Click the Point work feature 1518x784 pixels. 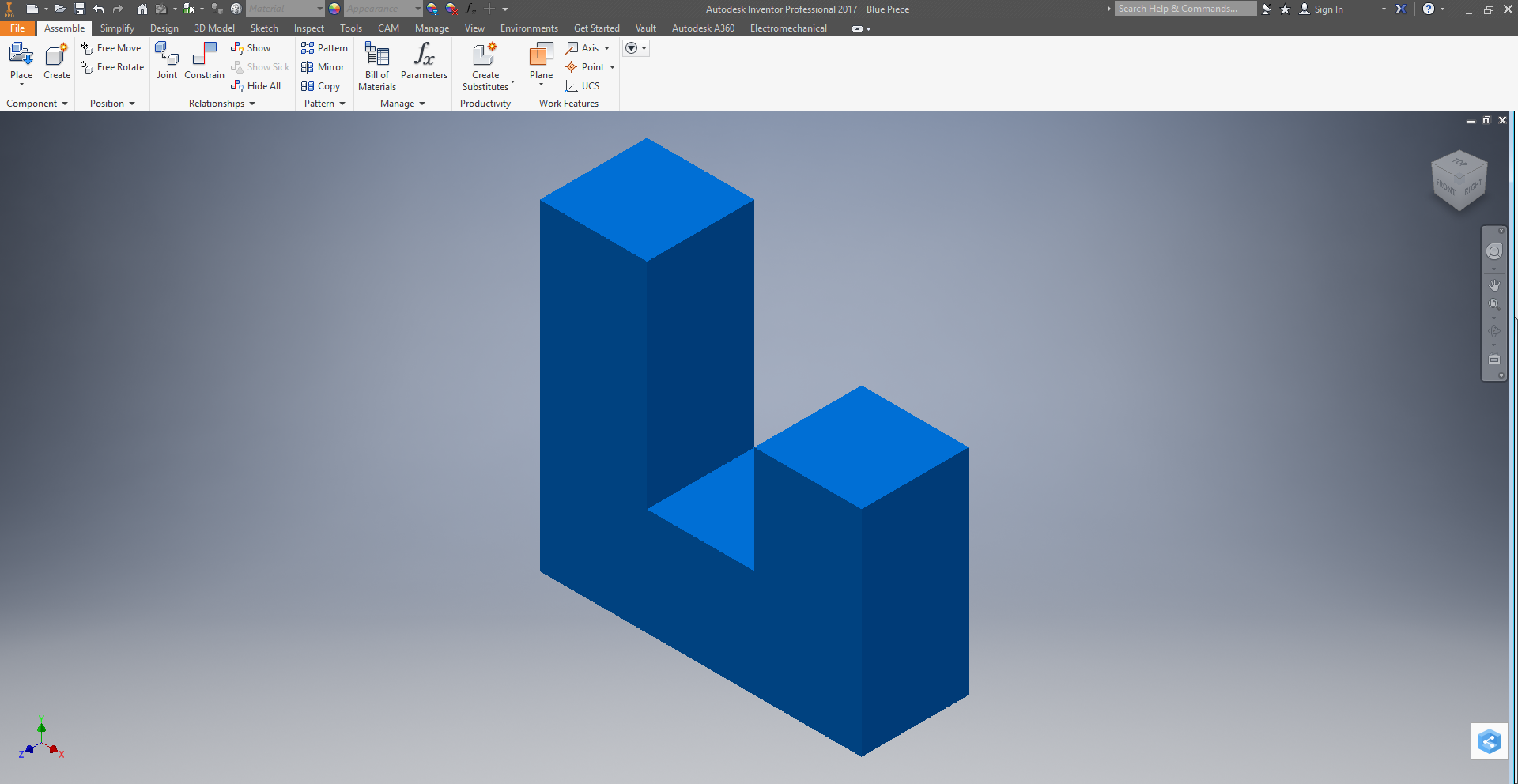point(585,67)
